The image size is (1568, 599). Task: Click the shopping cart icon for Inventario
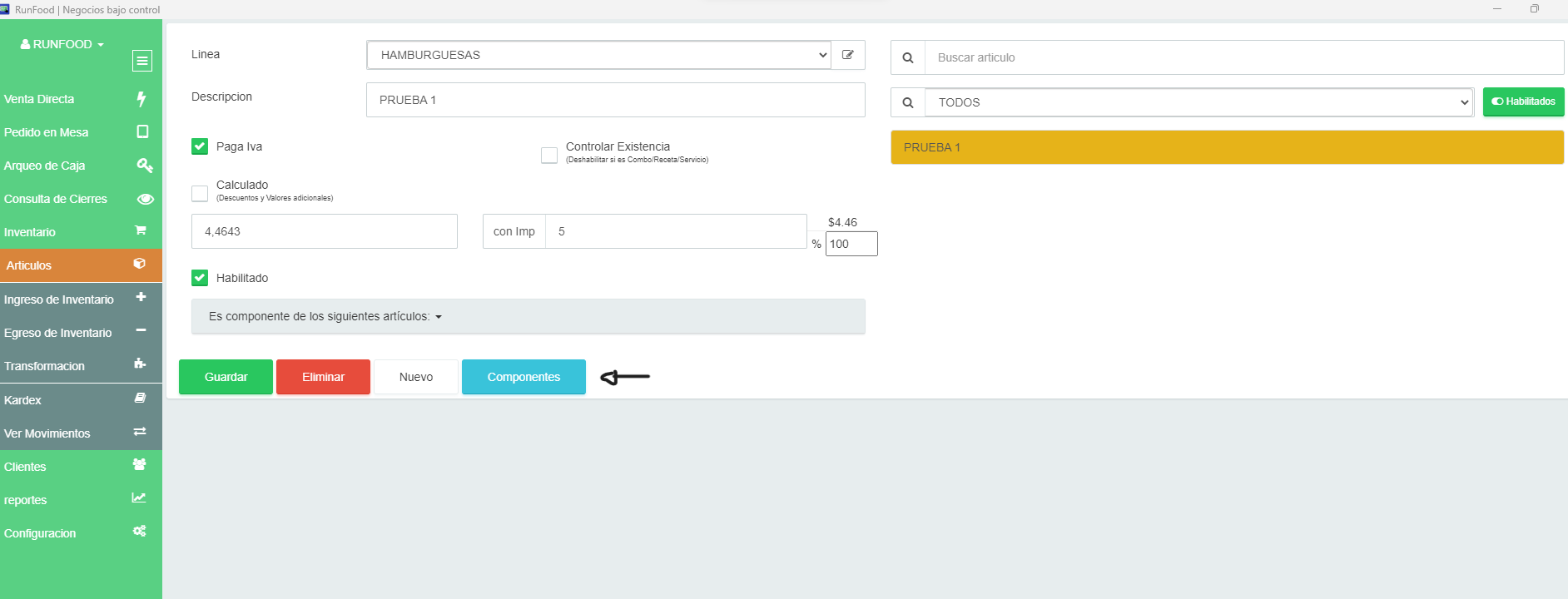click(x=141, y=230)
